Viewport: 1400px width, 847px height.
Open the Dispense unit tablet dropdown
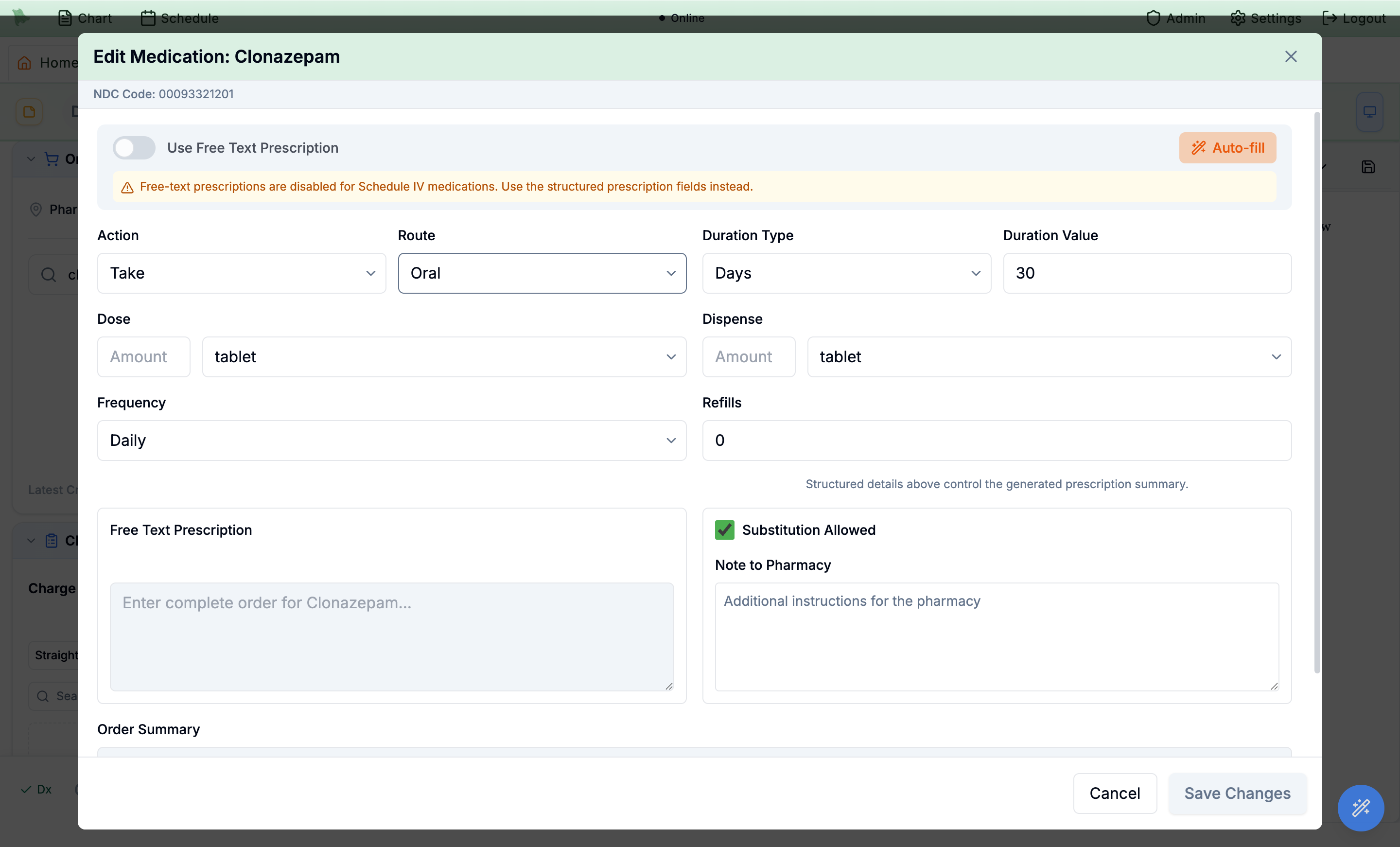(1050, 357)
